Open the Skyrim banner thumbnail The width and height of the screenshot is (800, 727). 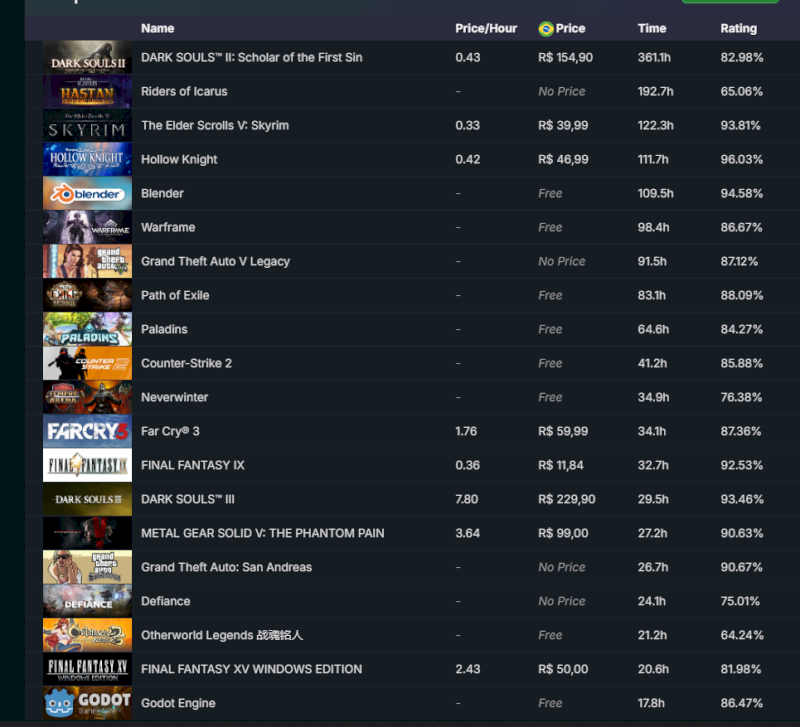point(87,126)
